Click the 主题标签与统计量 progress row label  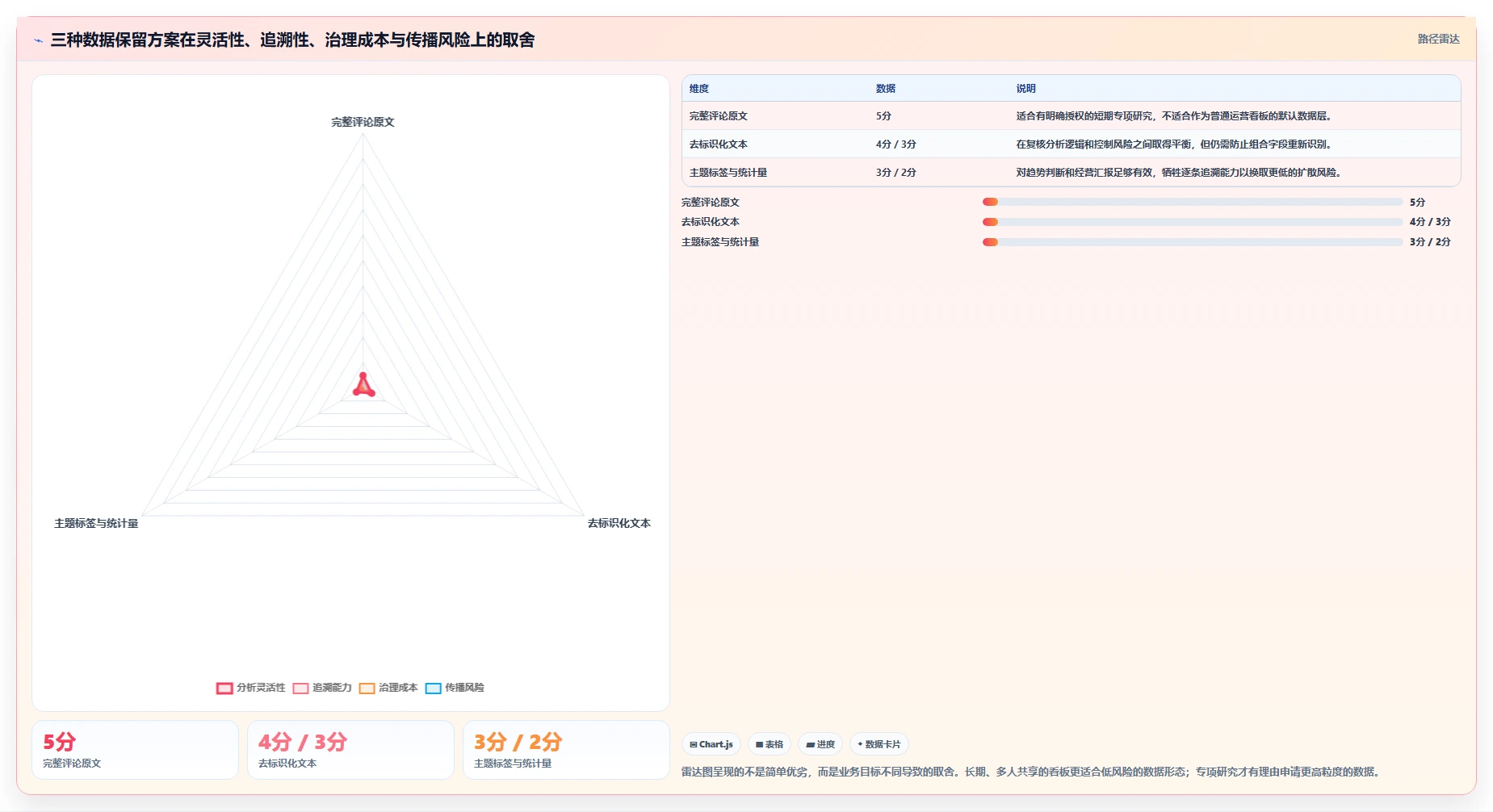coord(720,242)
